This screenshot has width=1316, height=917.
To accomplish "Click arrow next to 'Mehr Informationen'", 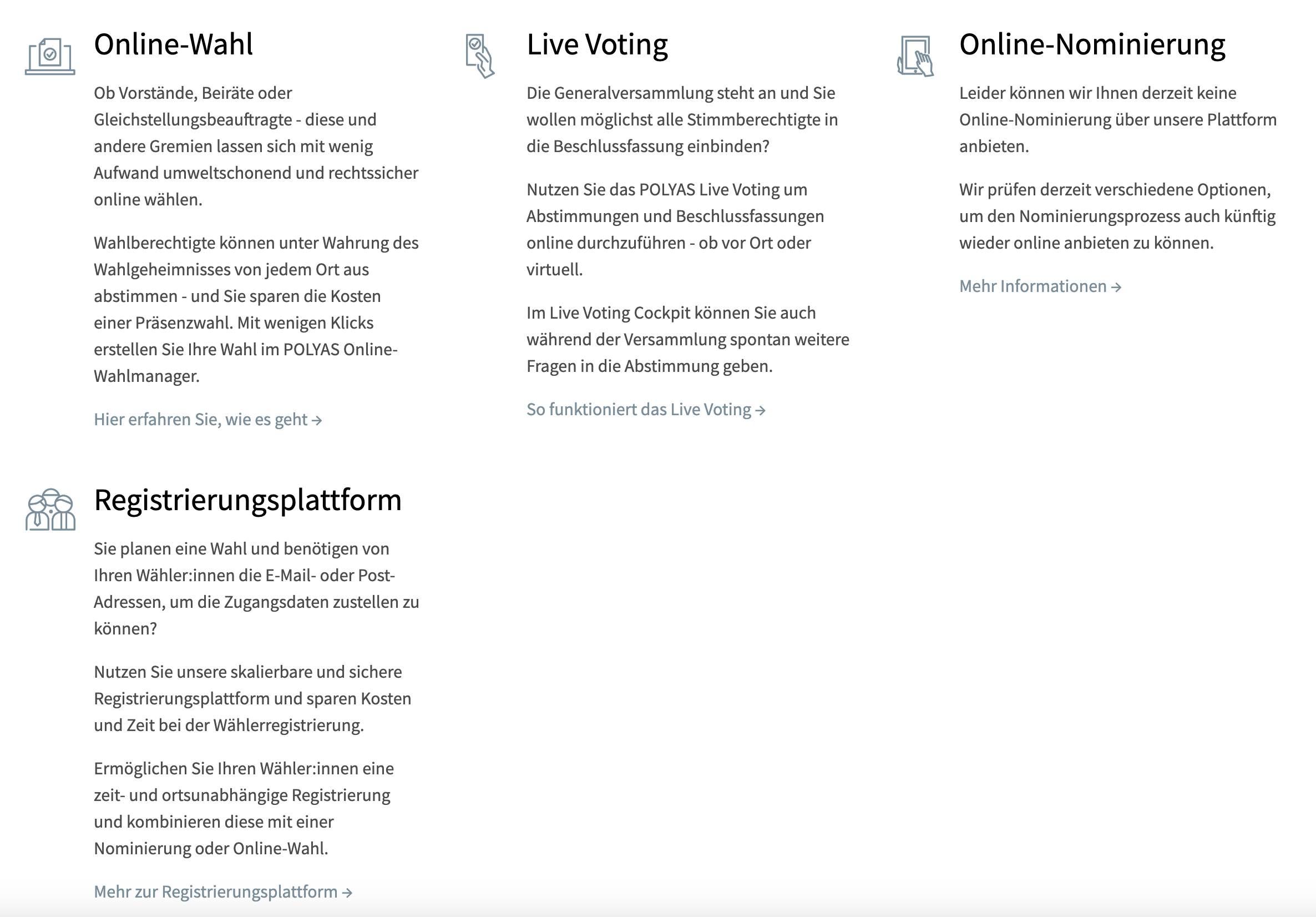I will (x=1116, y=288).
